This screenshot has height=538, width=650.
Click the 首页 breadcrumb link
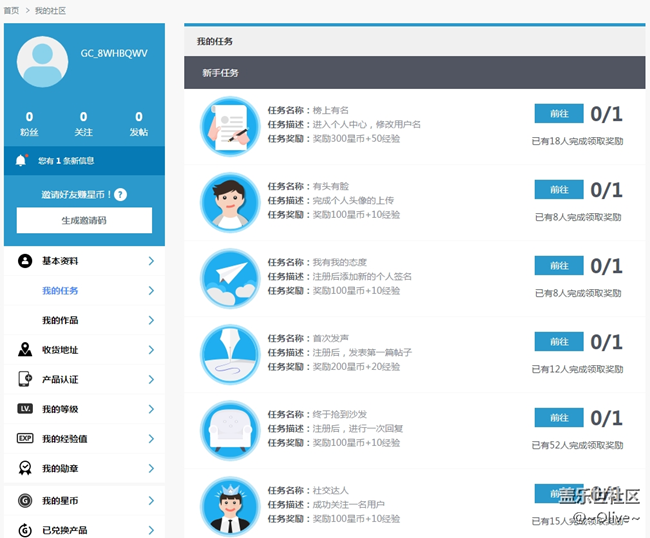tap(11, 9)
